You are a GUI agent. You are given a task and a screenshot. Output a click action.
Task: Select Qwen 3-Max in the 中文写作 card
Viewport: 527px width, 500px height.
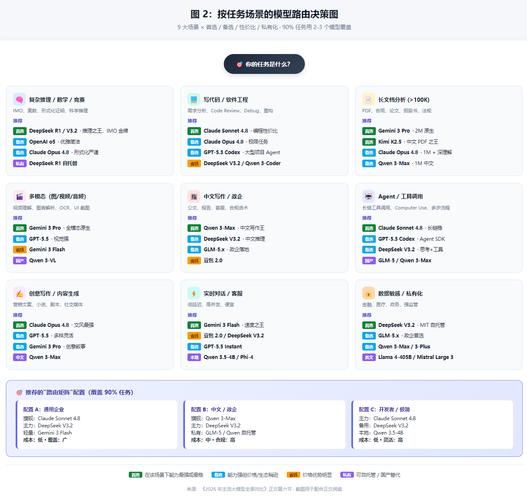click(226, 228)
